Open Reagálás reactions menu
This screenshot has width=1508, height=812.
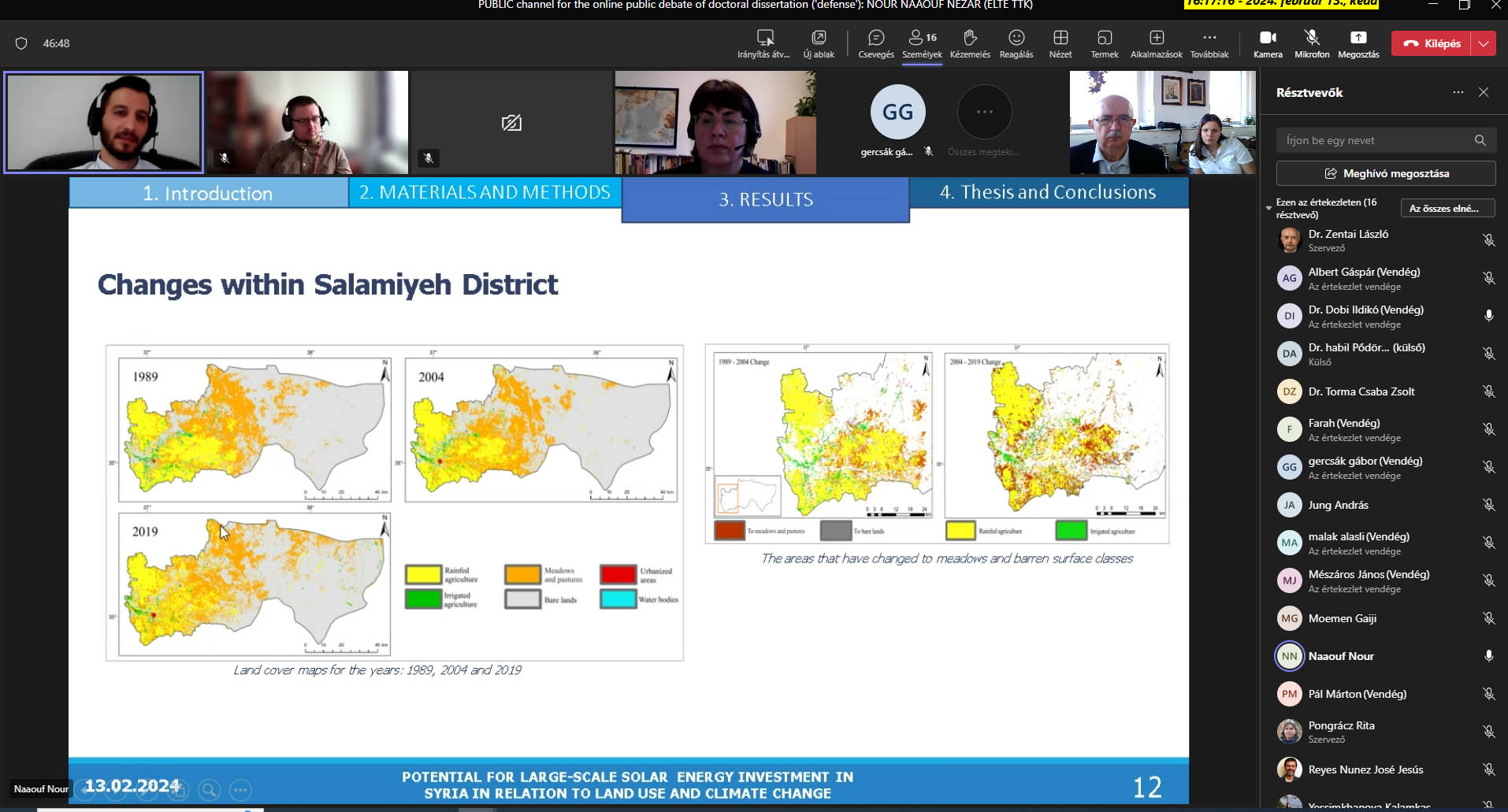click(1016, 44)
